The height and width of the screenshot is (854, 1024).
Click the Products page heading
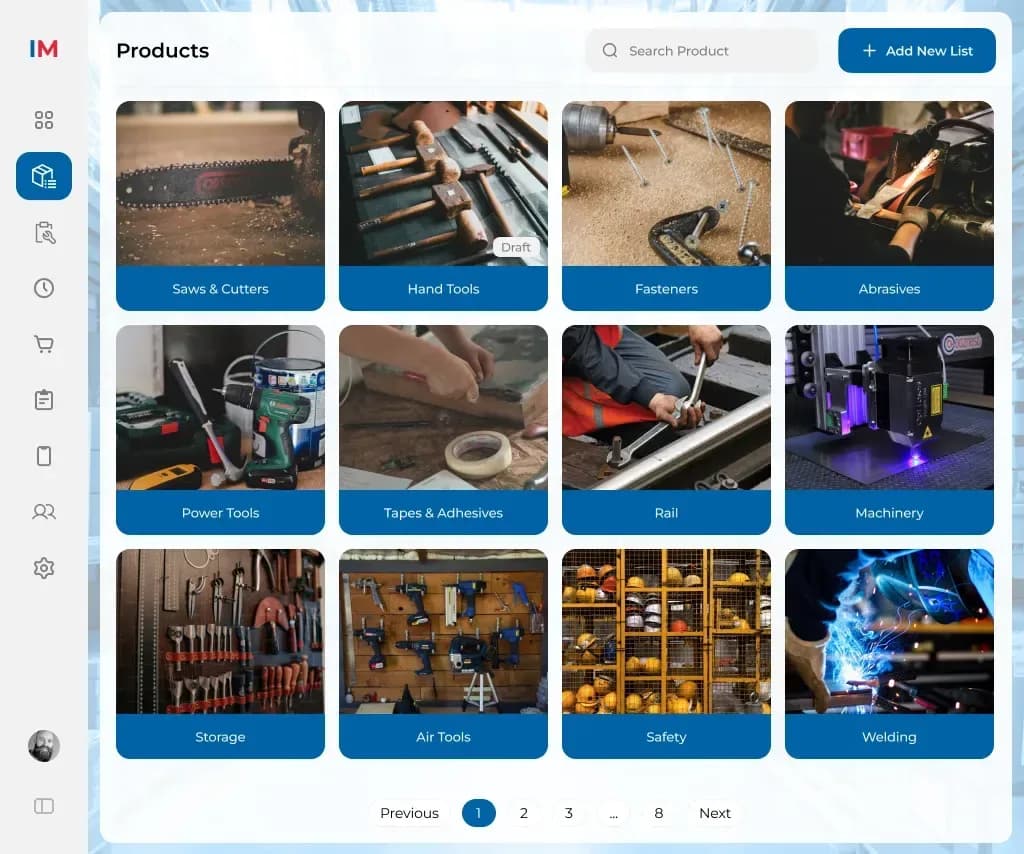[163, 50]
